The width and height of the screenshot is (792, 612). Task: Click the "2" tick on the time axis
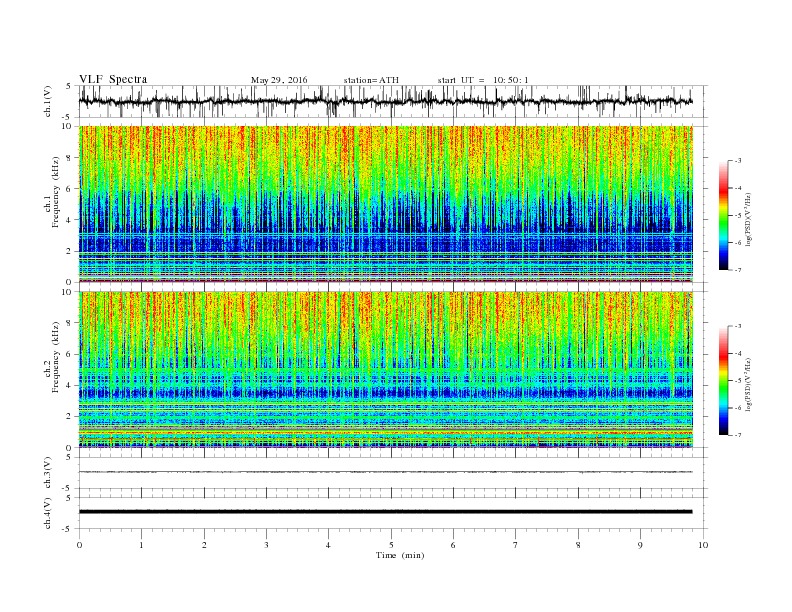coord(204,545)
